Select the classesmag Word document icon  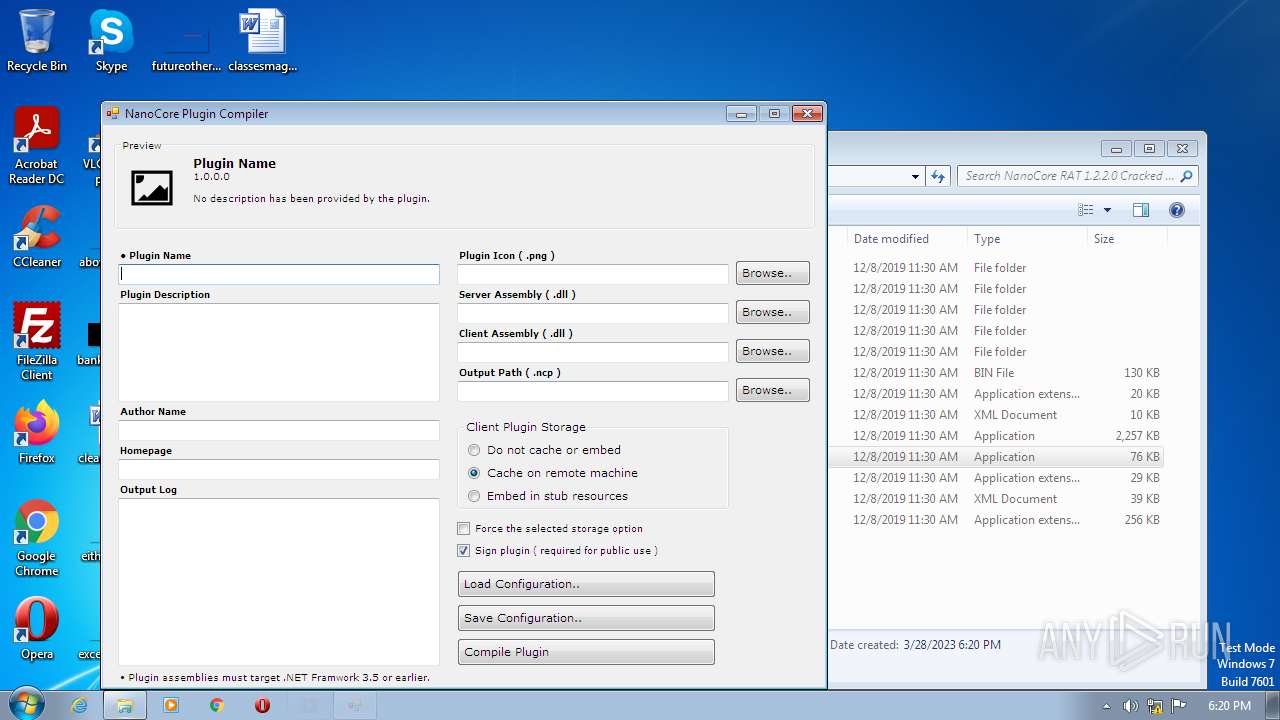(263, 40)
